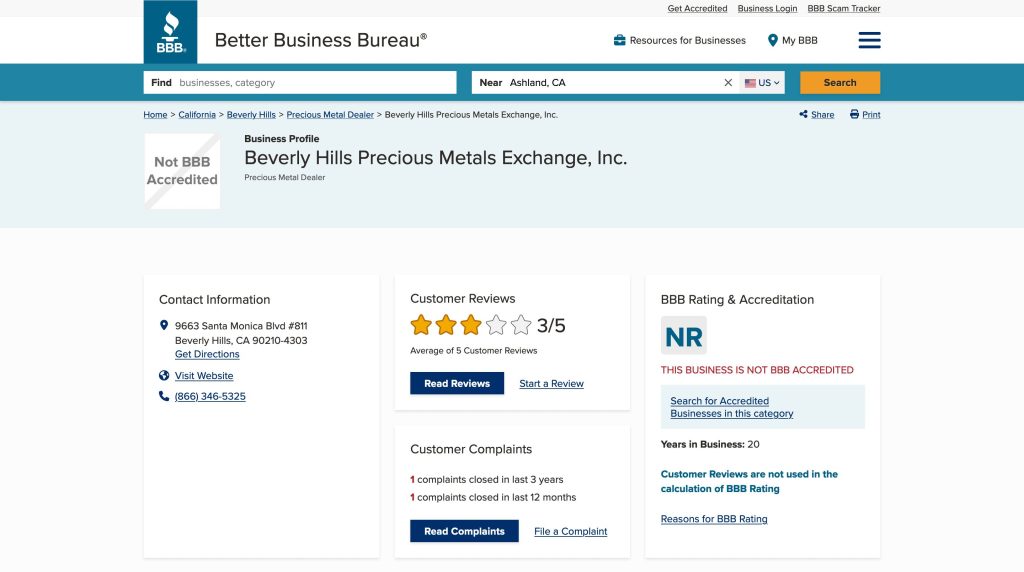The image size is (1024, 572).
Task: Open Get Accredited in top menu
Action: coord(697,9)
